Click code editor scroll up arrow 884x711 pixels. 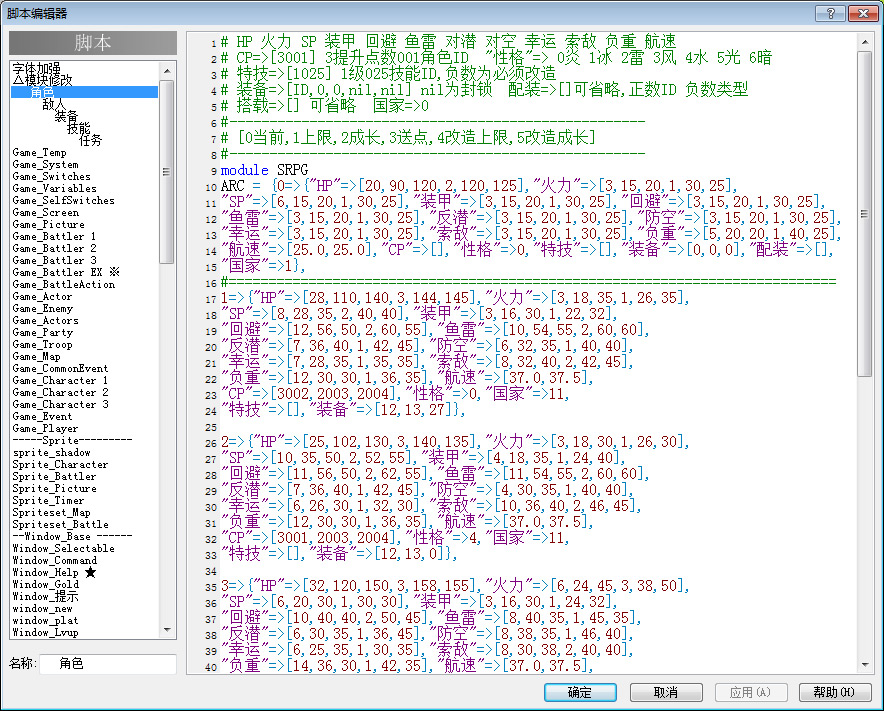tap(865, 42)
